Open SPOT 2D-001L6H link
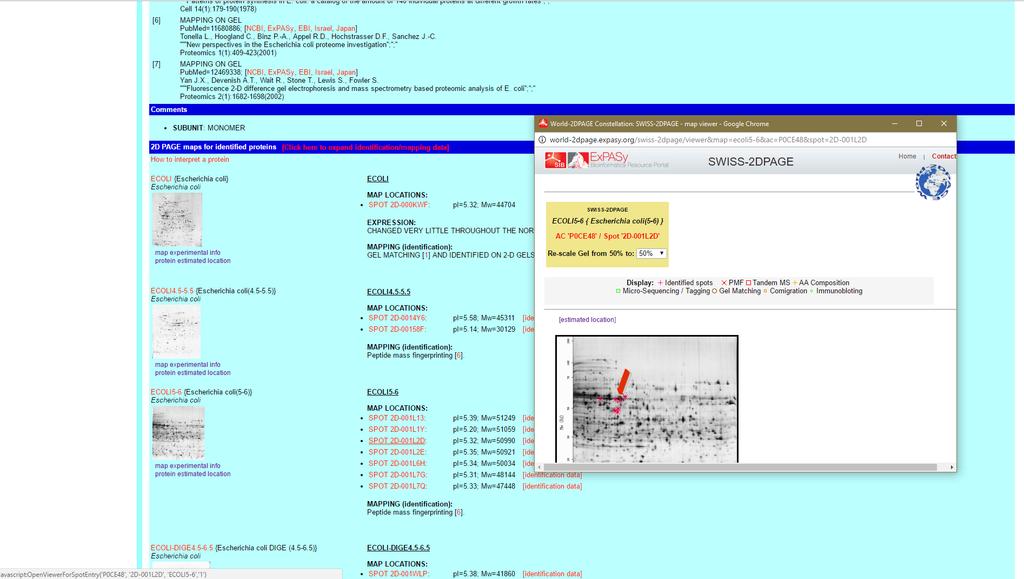1024x579 pixels. point(398,463)
